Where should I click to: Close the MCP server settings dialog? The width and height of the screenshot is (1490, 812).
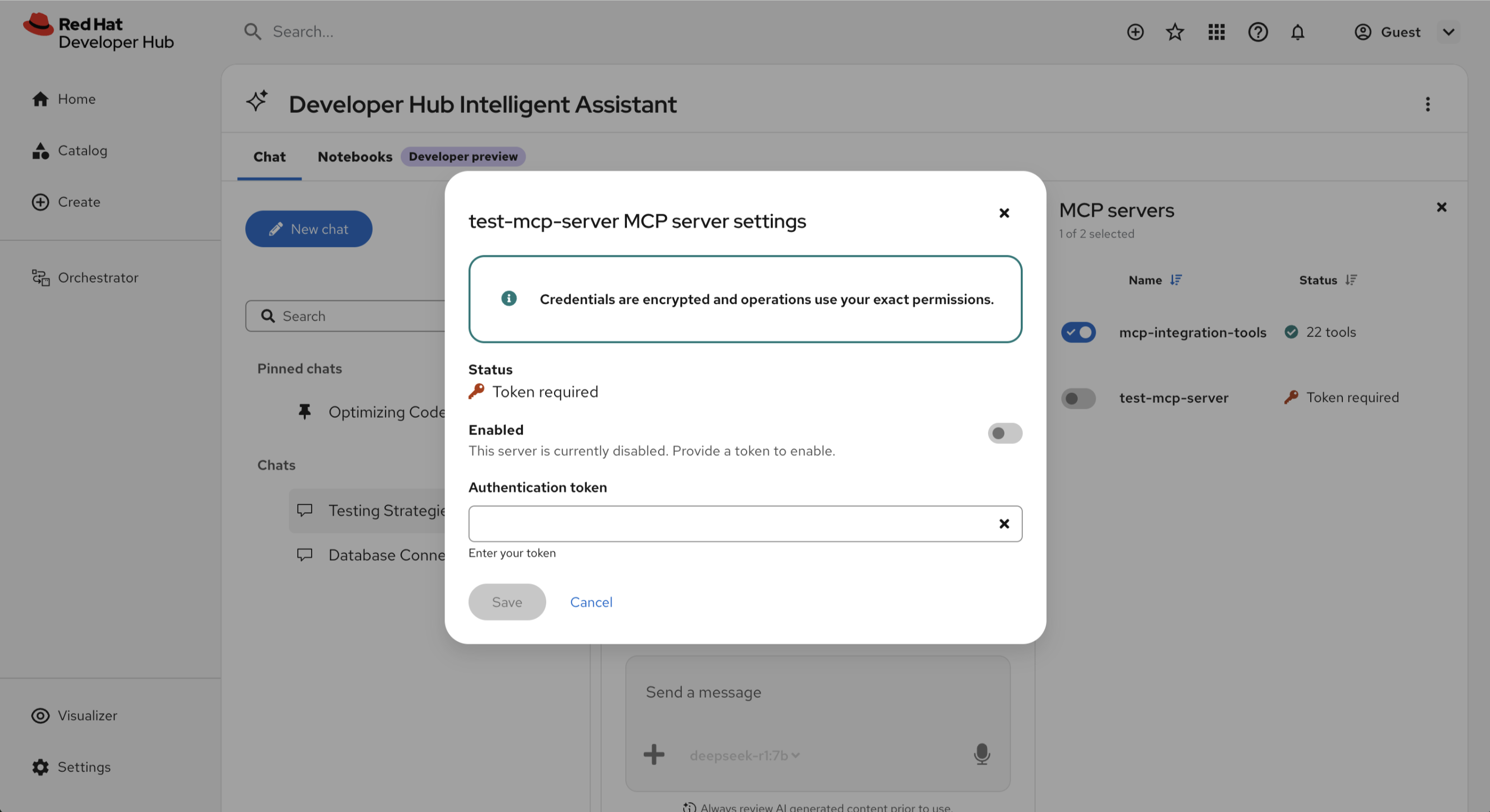1004,213
